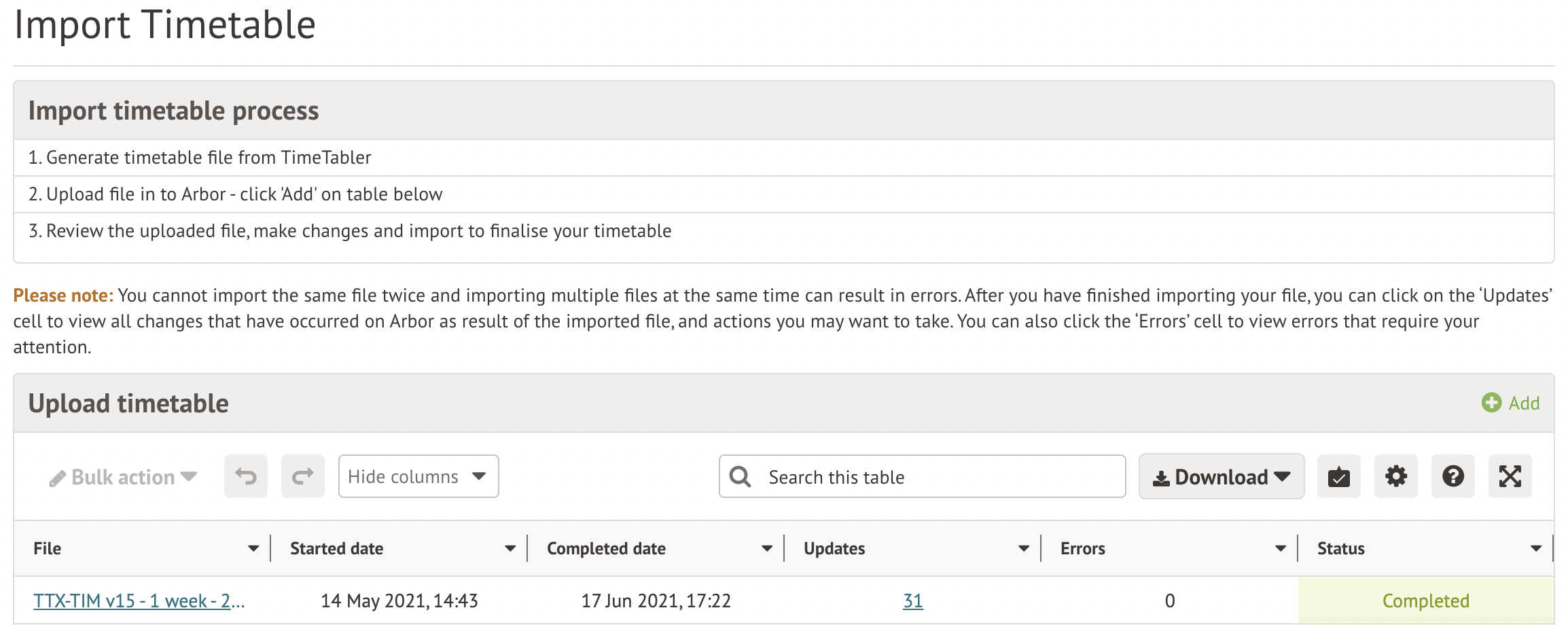Image resolution: width=1568 pixels, height=625 pixels.
Task: Click the undo arrow icon
Action: tap(246, 476)
